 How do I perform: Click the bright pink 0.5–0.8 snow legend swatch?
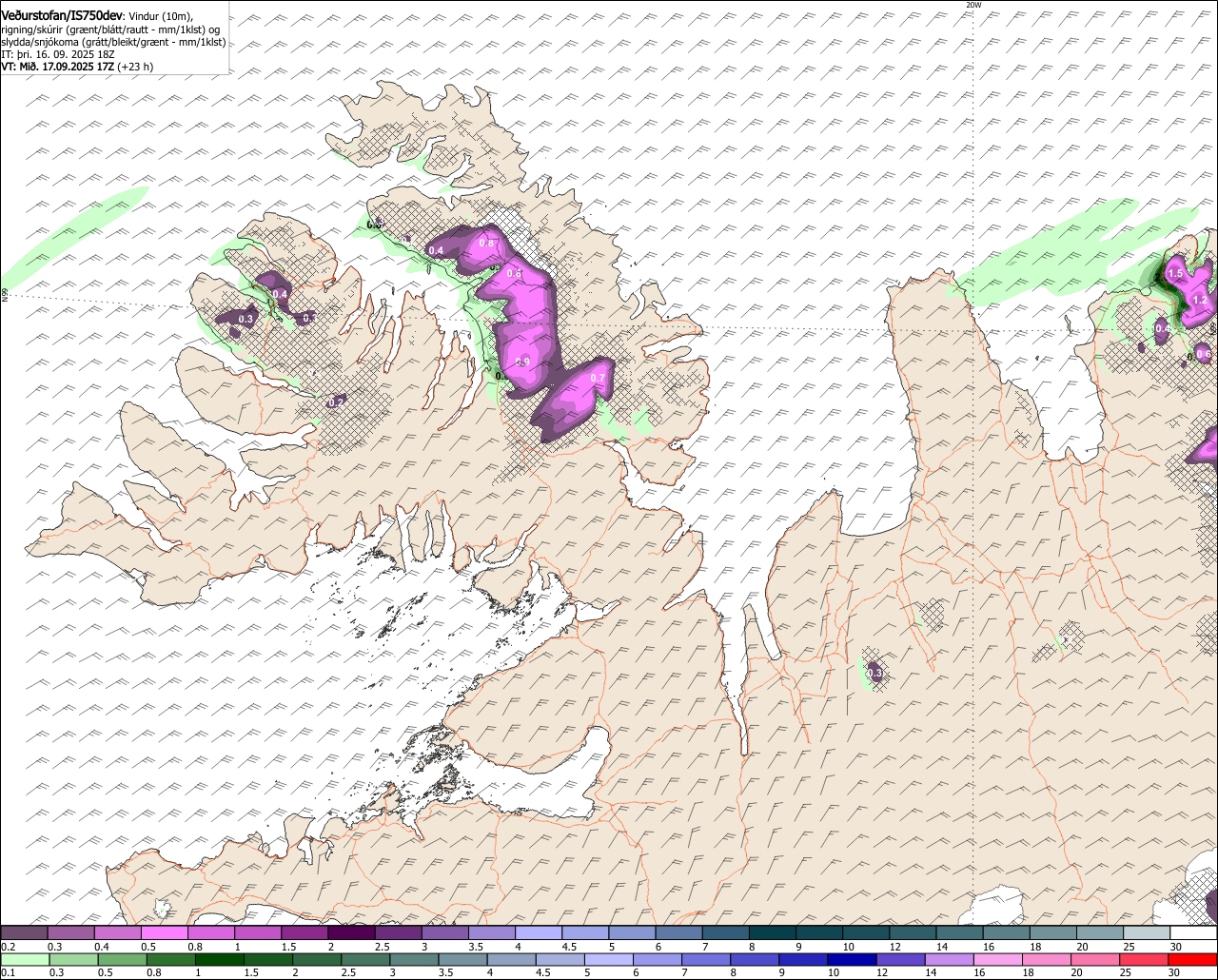coord(165,932)
